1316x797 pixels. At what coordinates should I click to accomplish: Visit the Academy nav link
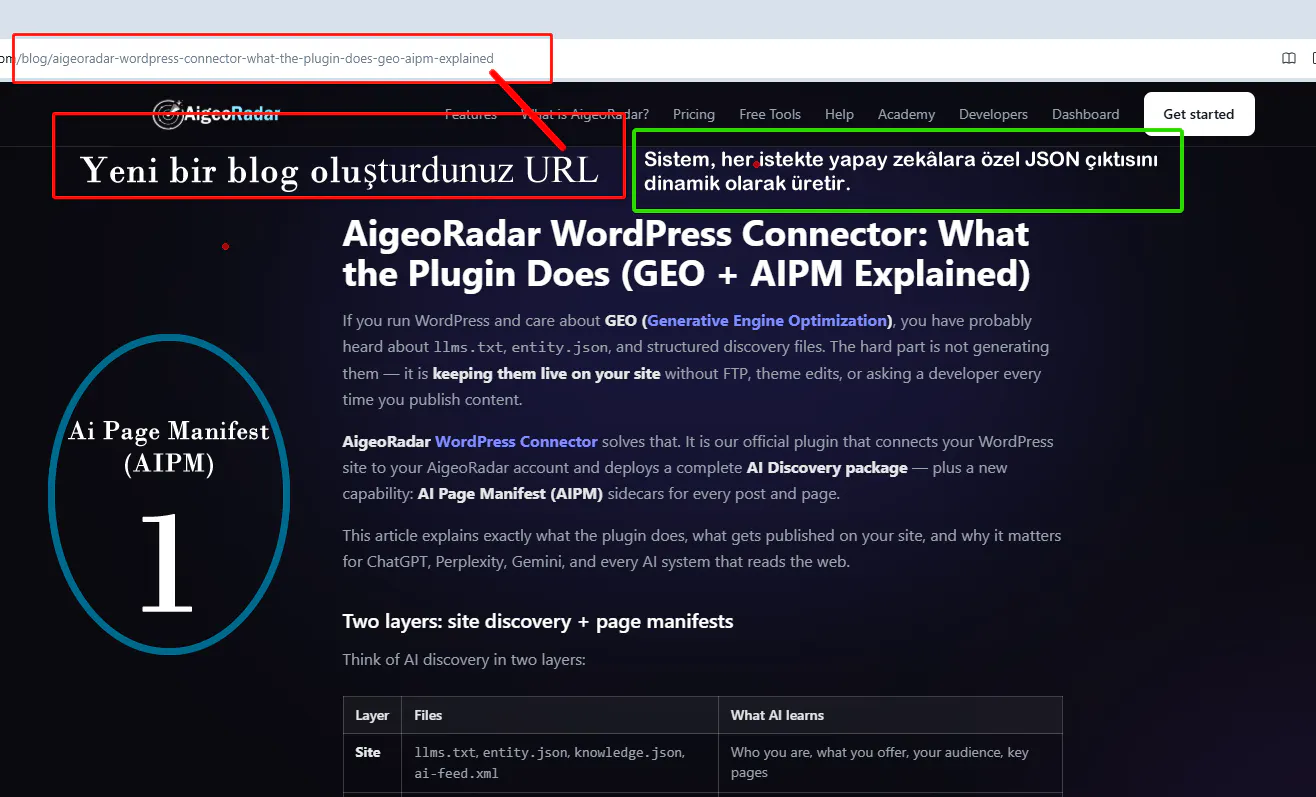pos(906,114)
